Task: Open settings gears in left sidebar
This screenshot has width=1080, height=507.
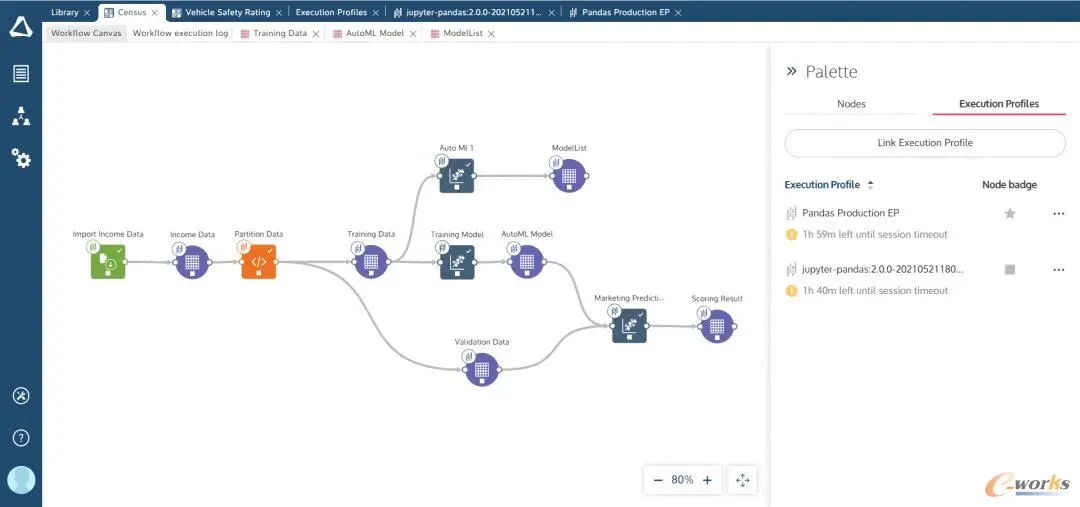Action: coord(21,159)
